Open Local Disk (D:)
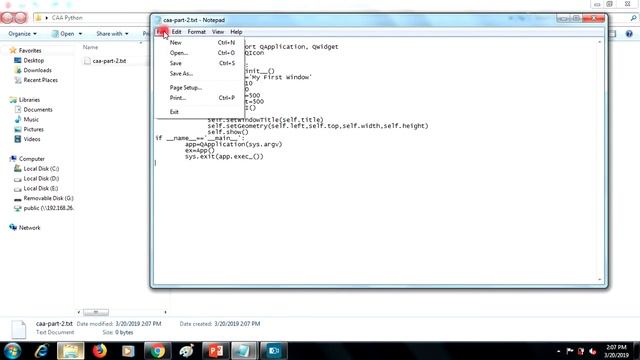Image resolution: width=640 pixels, height=360 pixels. point(37,178)
